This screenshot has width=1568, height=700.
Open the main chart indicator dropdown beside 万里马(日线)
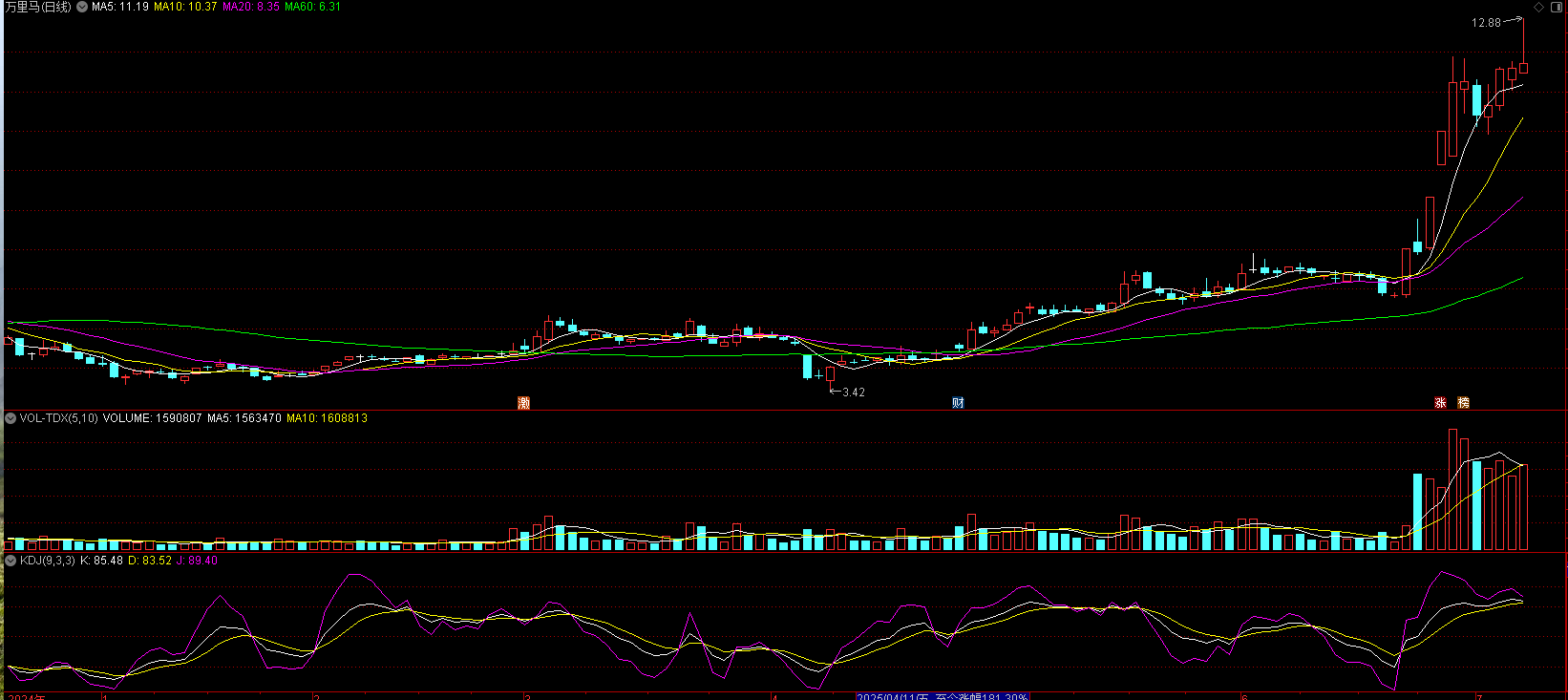(82, 7)
